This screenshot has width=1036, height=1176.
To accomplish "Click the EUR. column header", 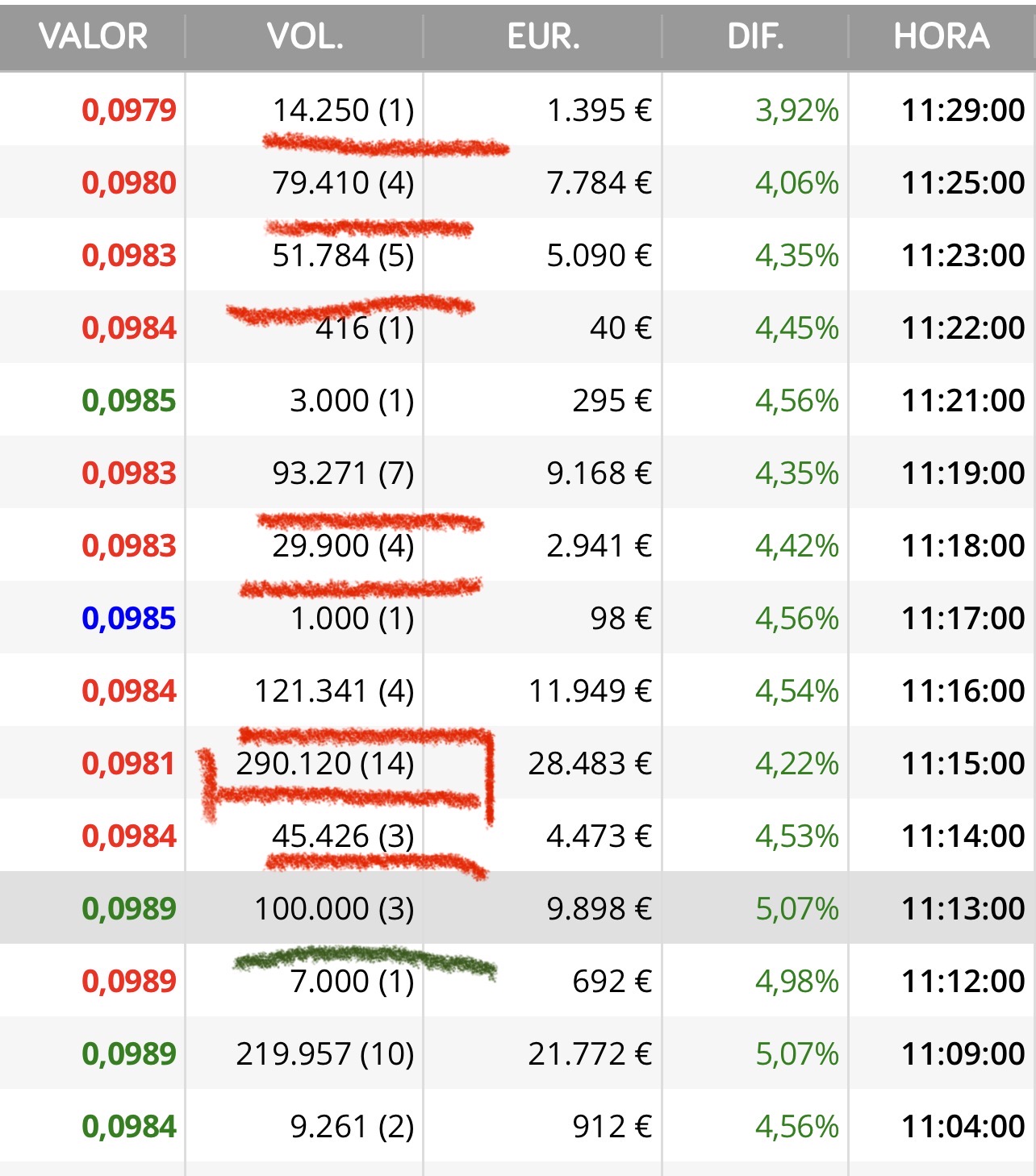I will [543, 36].
